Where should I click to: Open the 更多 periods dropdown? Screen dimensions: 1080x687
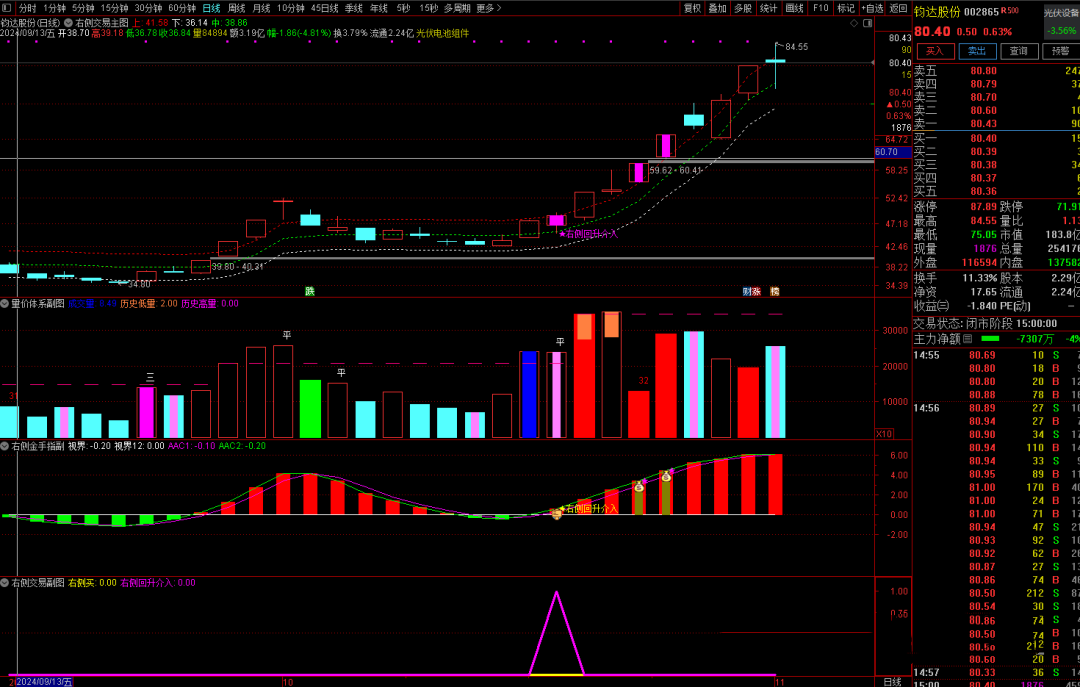tap(488, 8)
